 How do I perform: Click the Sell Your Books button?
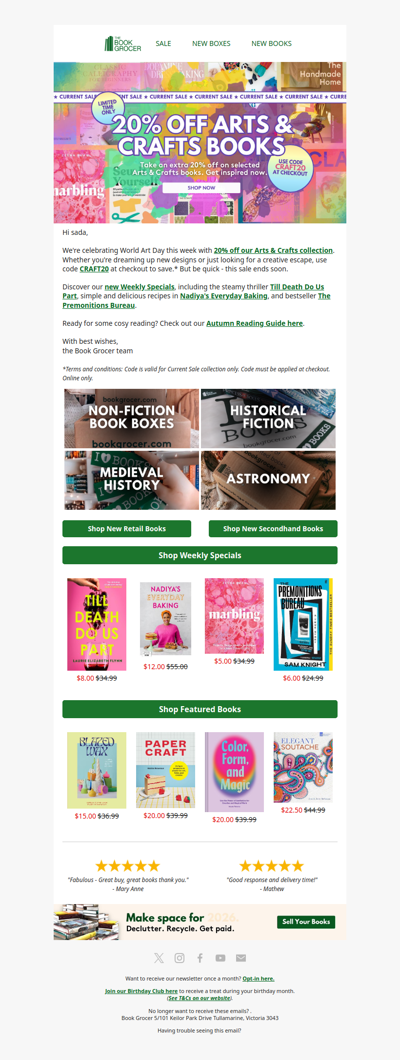click(x=306, y=921)
